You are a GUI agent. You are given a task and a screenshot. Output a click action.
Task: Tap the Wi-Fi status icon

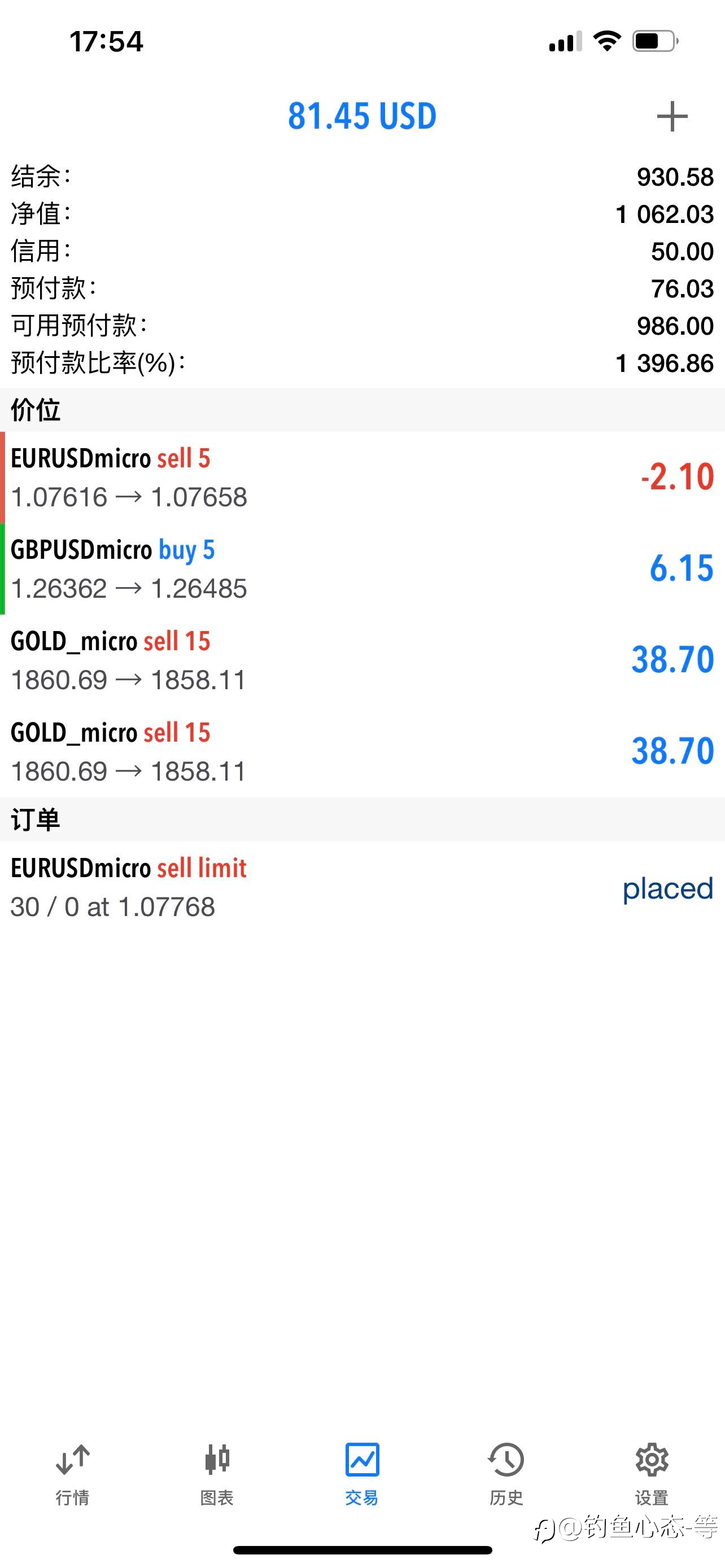[x=607, y=41]
